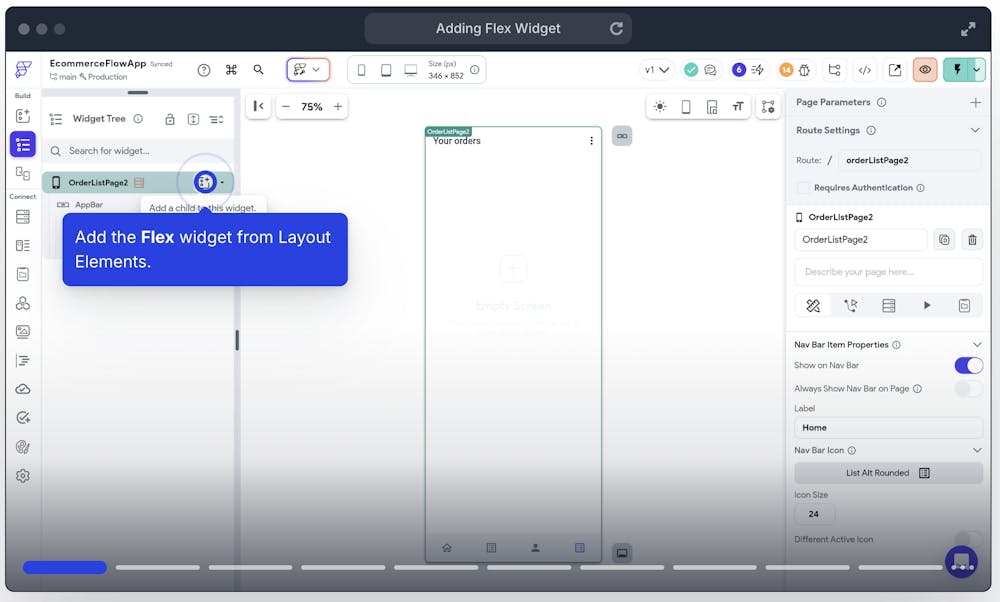Switch canvas to desktop preview icon
The width and height of the screenshot is (1000, 602).
[410, 69]
